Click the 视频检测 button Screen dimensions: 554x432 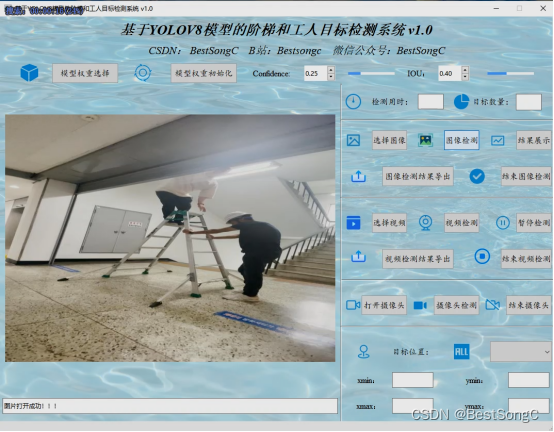pos(461,223)
